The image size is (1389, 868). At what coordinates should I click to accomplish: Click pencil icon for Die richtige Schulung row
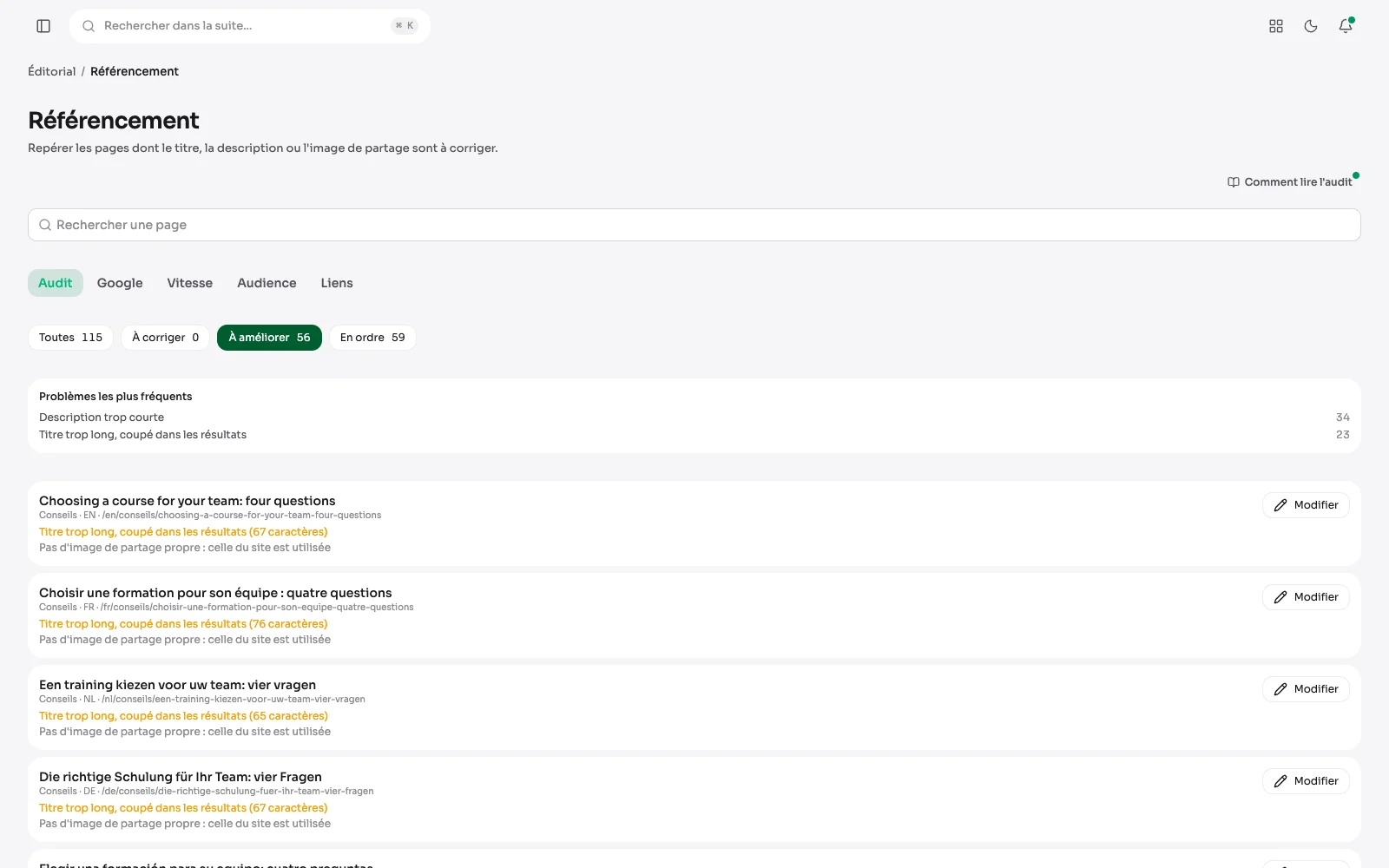click(1280, 781)
